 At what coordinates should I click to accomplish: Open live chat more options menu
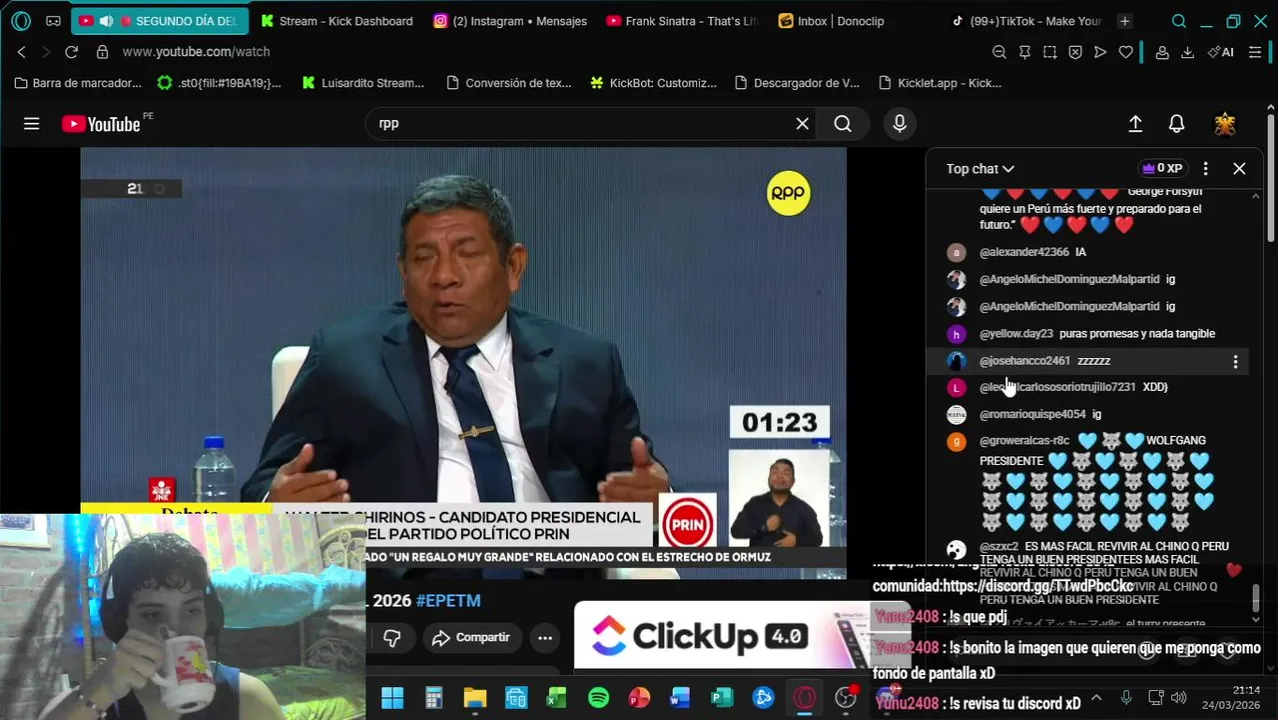tap(1205, 168)
